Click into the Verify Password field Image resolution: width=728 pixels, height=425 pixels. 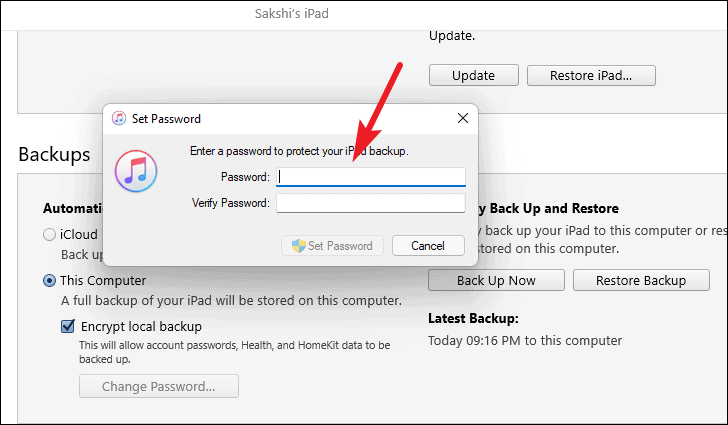[x=371, y=203]
